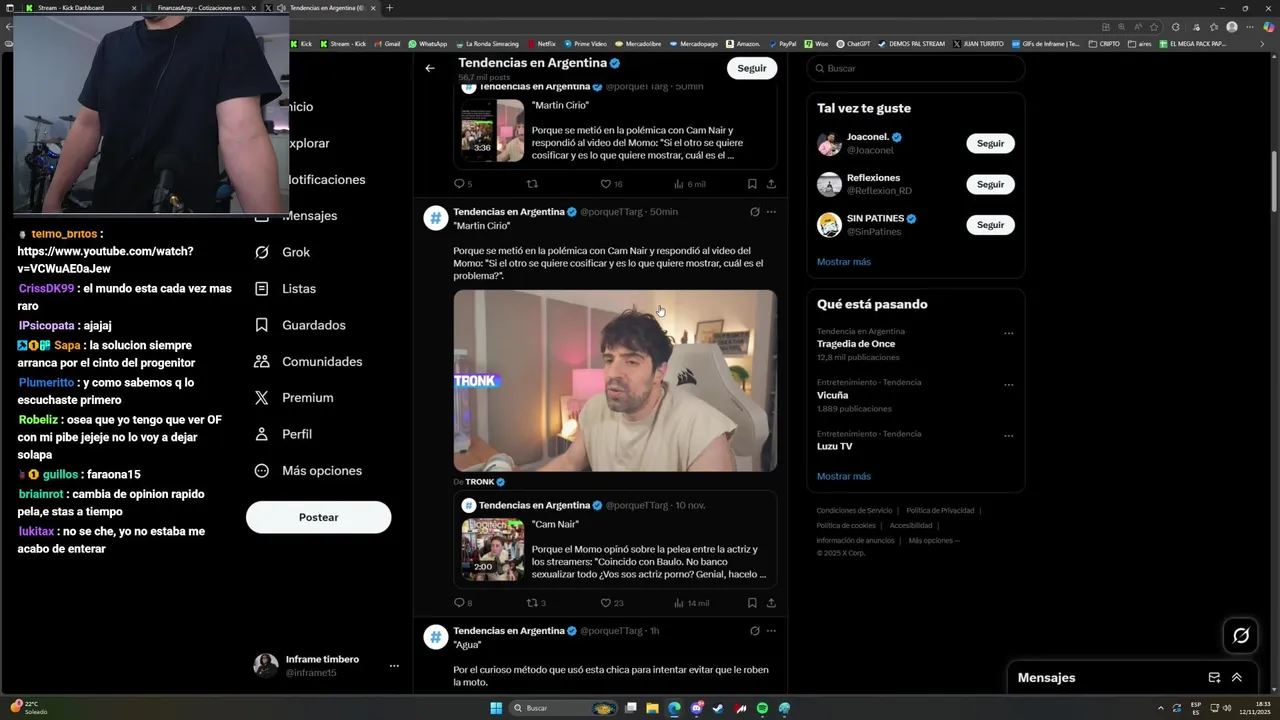
Task: Open the quoted Cam Nair video thumbnail
Action: pyautogui.click(x=493, y=549)
